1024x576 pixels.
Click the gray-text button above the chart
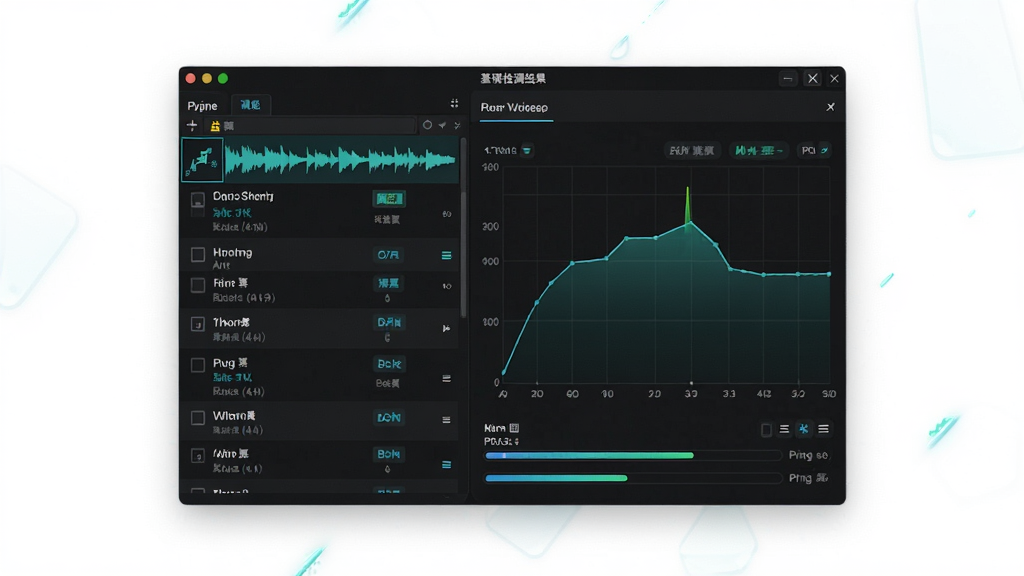(x=692, y=151)
